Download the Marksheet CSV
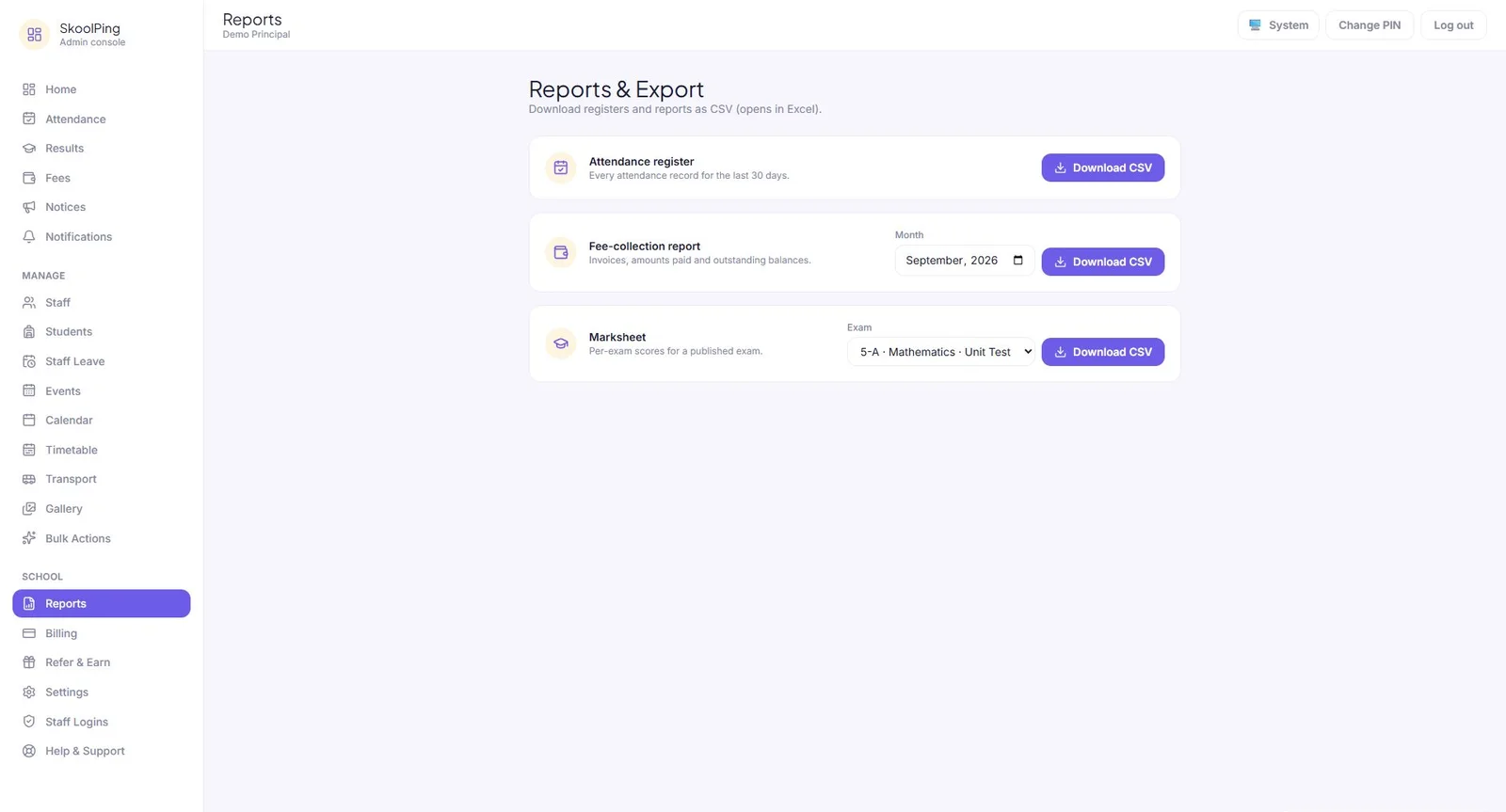The height and width of the screenshot is (812, 1506). [x=1103, y=352]
